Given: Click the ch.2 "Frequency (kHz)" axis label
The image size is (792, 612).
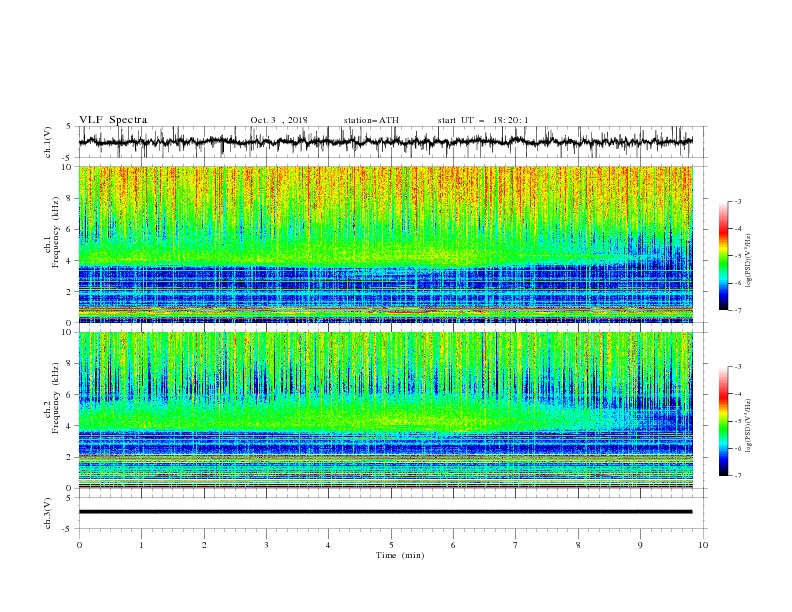Looking at the screenshot, I should pos(56,397).
